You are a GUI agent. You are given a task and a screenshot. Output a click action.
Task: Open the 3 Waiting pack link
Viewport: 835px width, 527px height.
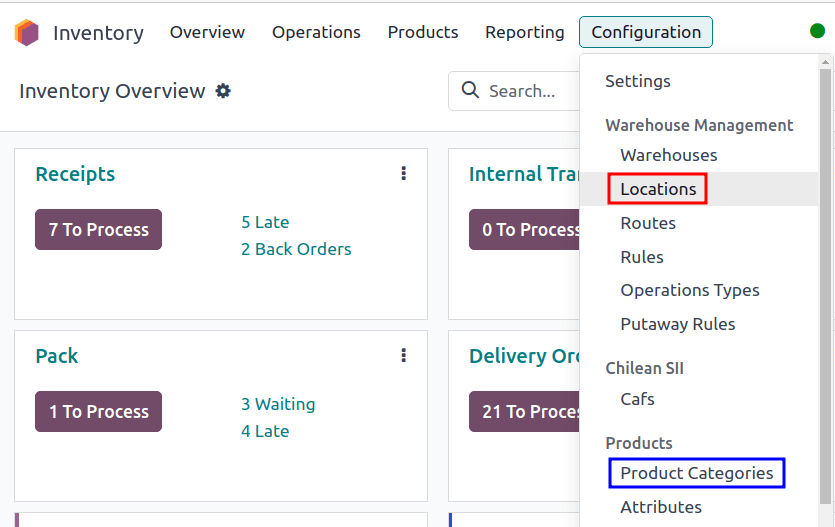pyautogui.click(x=278, y=404)
